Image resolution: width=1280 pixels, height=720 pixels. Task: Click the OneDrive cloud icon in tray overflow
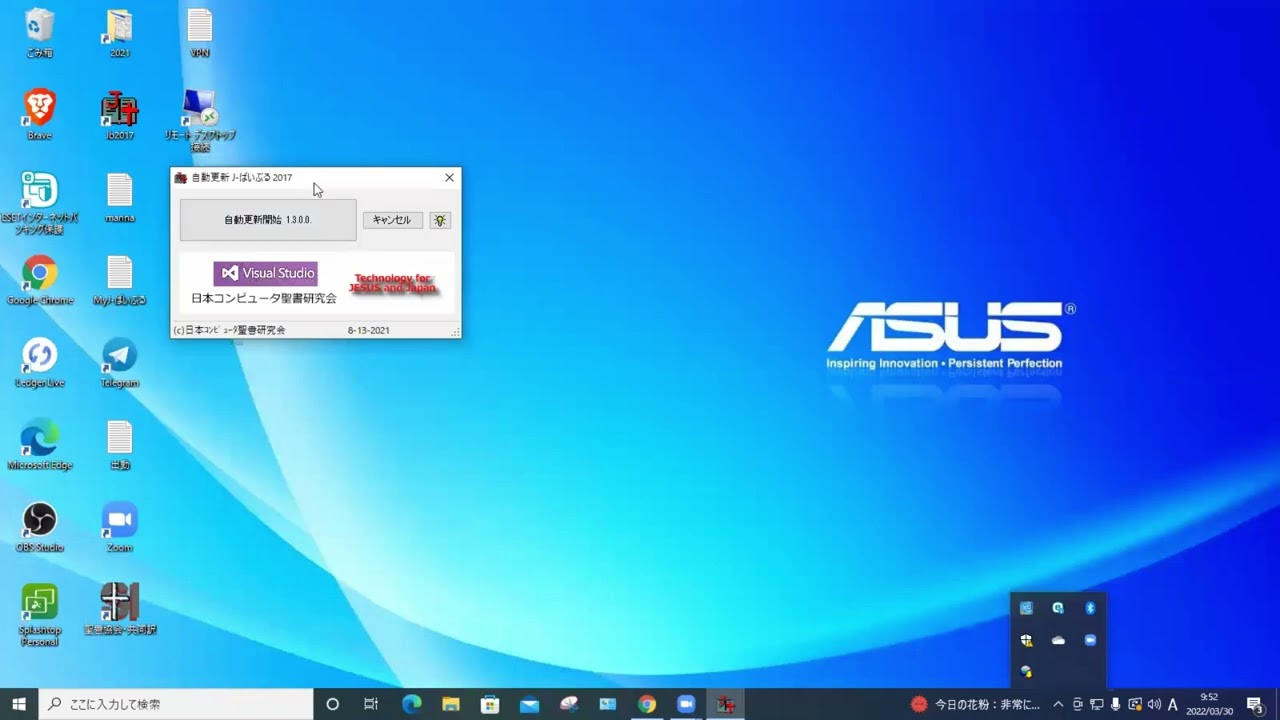tap(1058, 640)
